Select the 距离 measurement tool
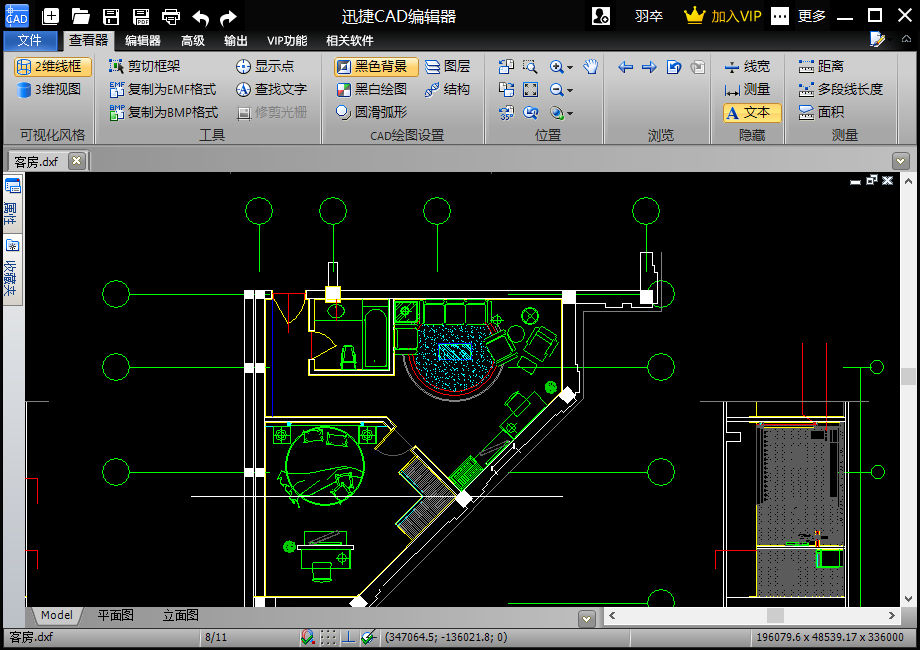This screenshot has width=920, height=650. 821,66
